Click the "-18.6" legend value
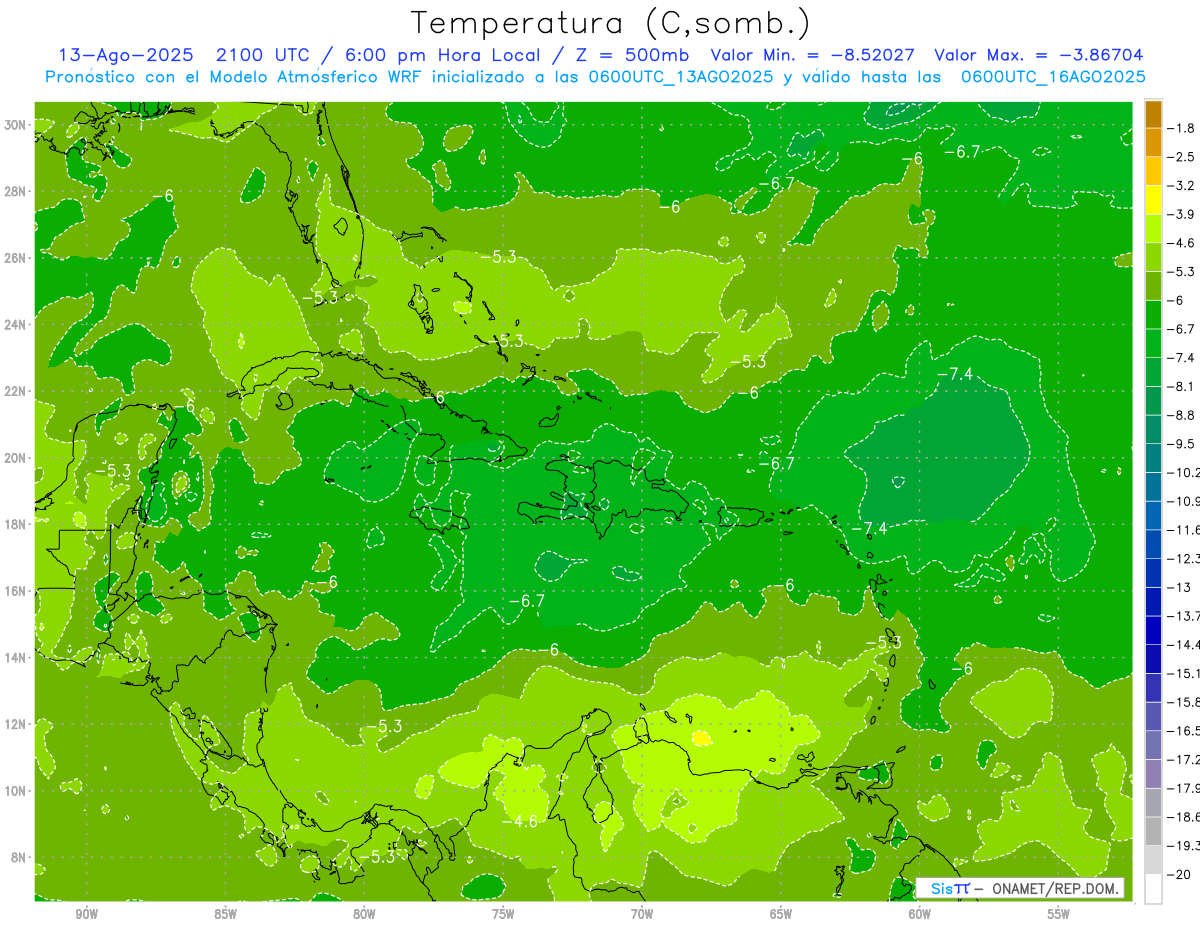Image resolution: width=1200 pixels, height=927 pixels. click(x=1183, y=817)
